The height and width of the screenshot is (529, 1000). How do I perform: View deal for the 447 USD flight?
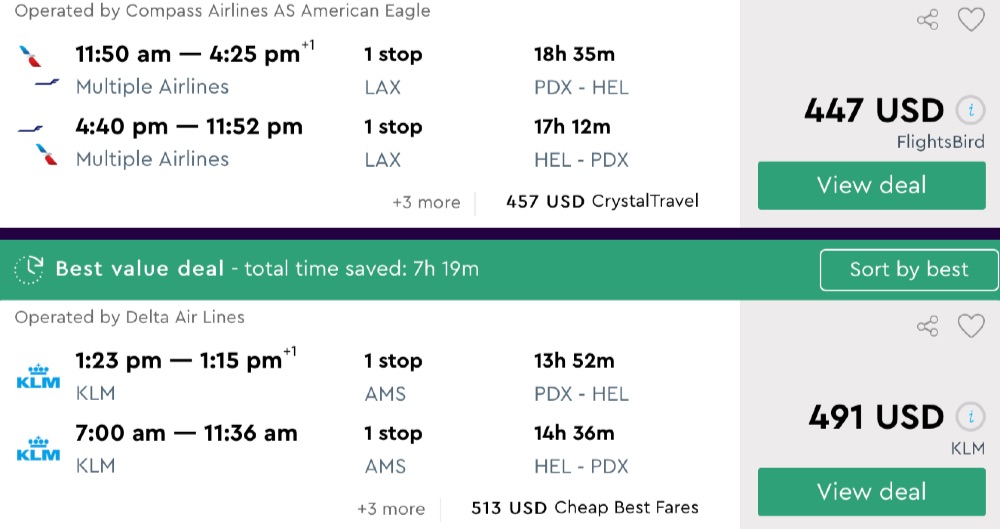pyautogui.click(x=871, y=185)
